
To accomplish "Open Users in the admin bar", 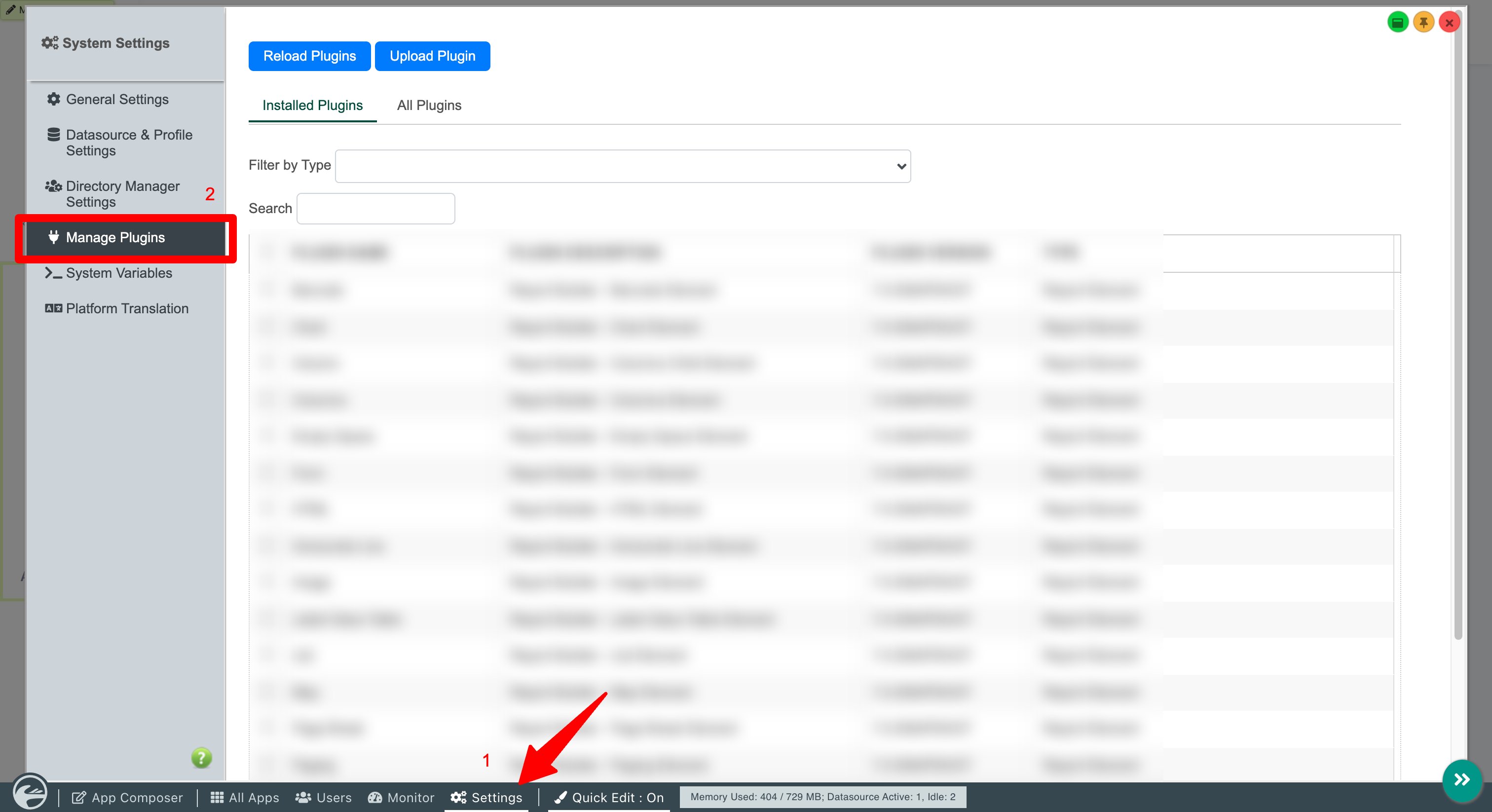I will click(323, 798).
